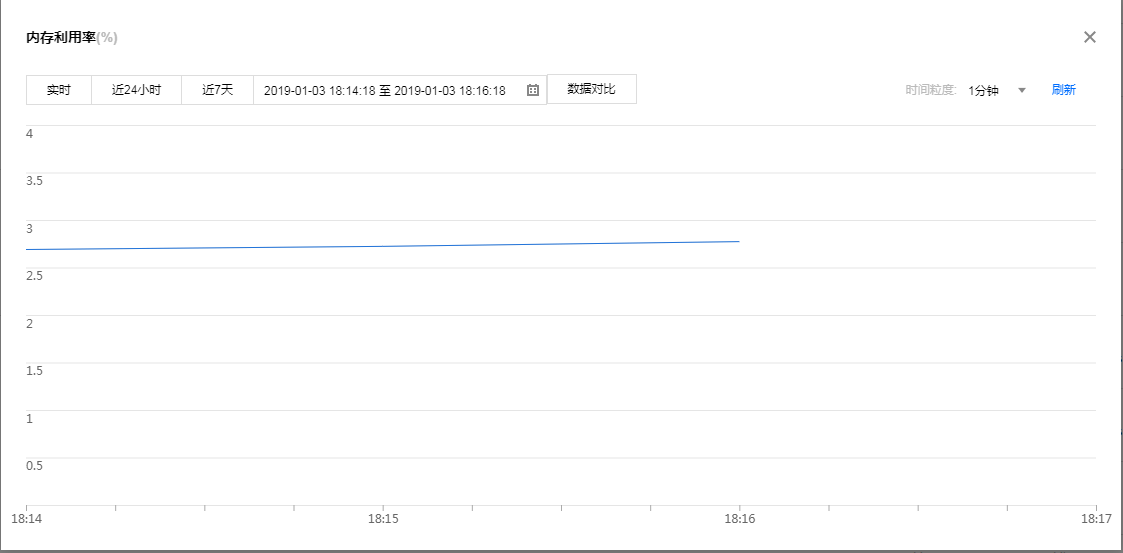The height and width of the screenshot is (553, 1123).
Task: Click the date range field starting 2019-01-03 18:14:18
Action: tap(384, 90)
